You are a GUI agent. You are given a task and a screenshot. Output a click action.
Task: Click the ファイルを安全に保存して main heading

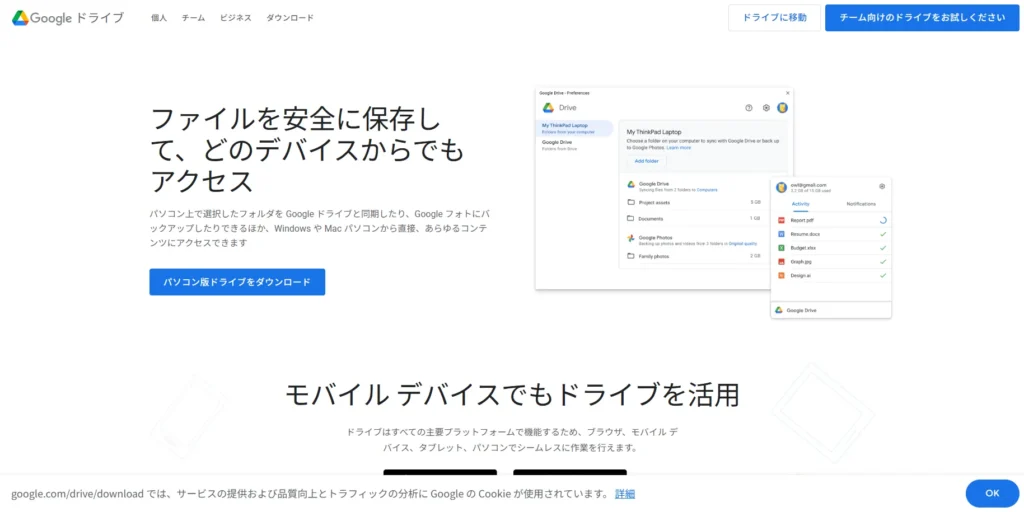click(307, 150)
